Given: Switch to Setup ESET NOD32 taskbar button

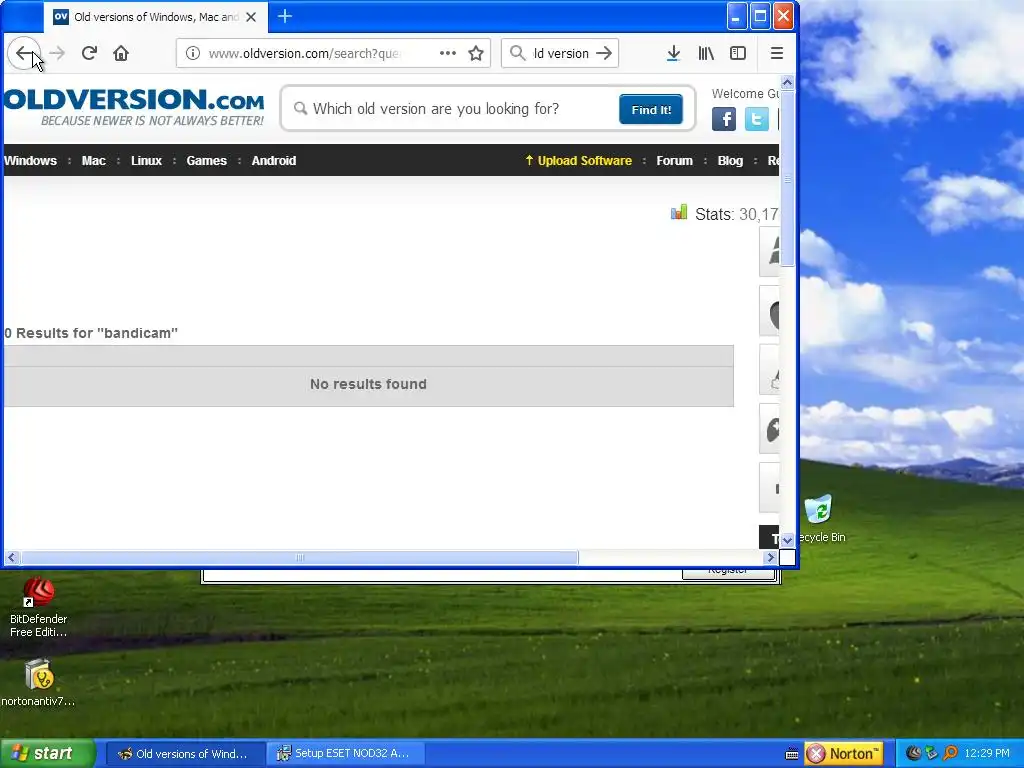Looking at the screenshot, I should click(346, 754).
